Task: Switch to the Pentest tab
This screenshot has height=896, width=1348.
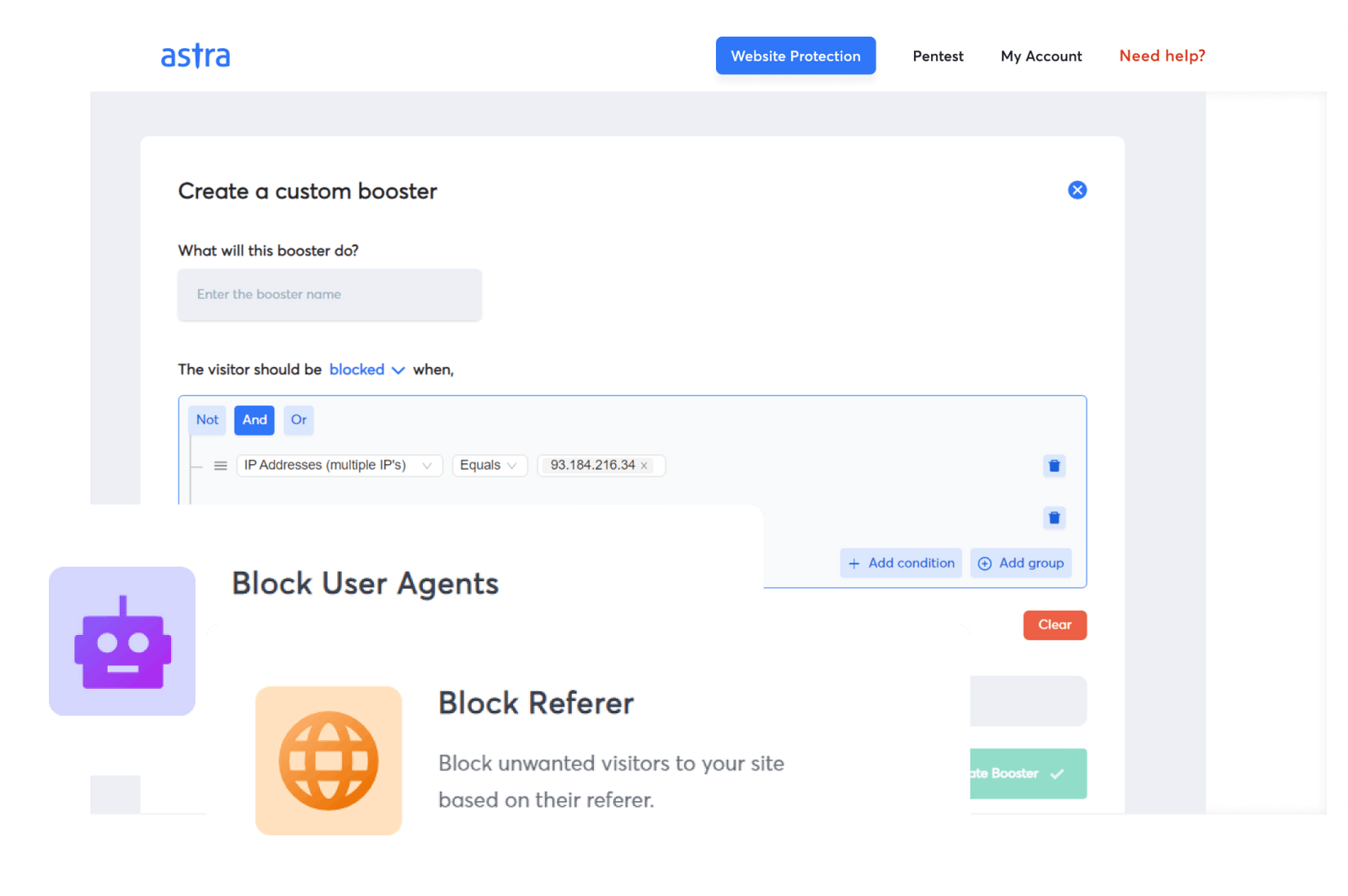Action: pos(938,56)
